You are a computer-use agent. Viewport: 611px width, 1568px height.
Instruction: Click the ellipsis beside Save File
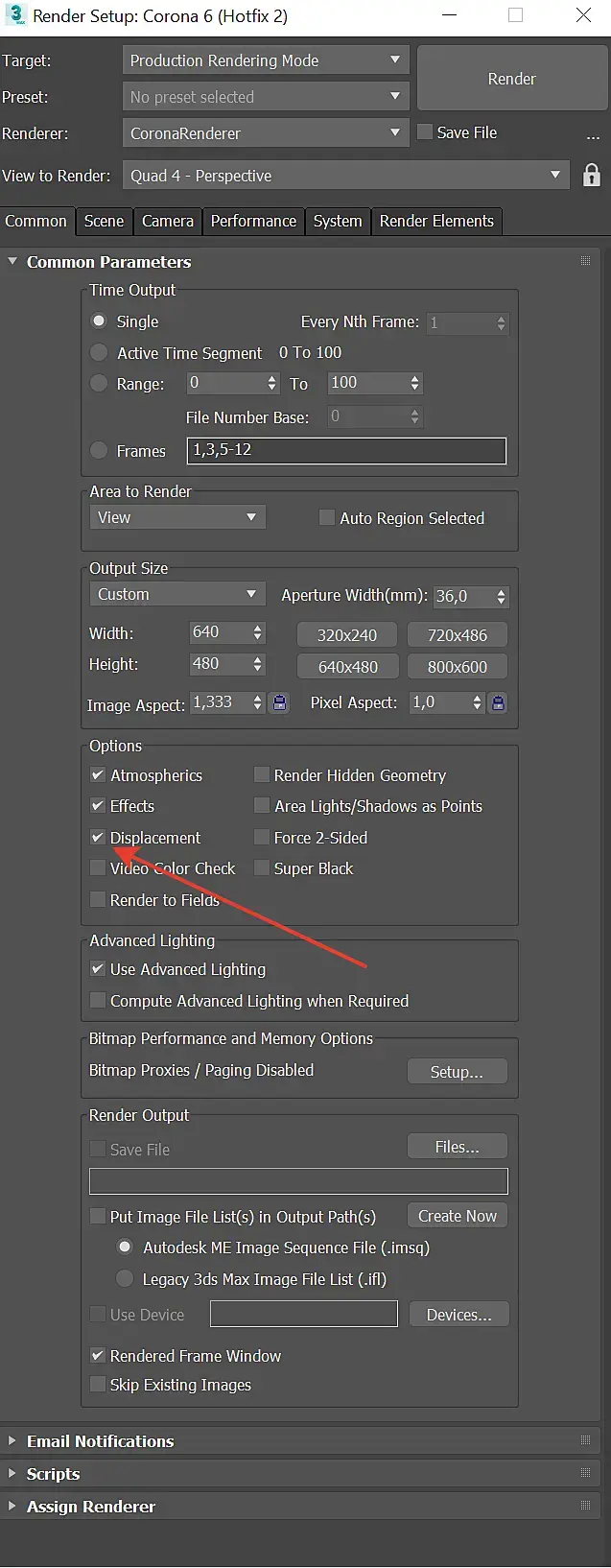593,137
